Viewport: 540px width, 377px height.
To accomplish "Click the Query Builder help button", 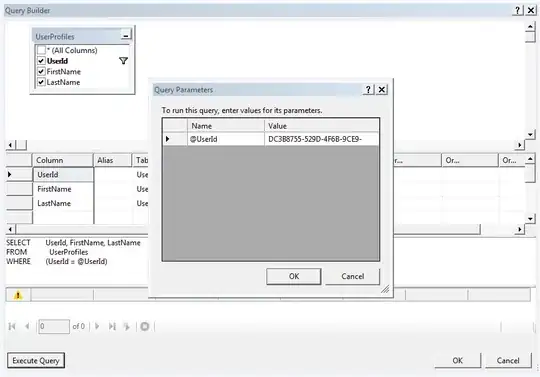I will coord(518,10).
